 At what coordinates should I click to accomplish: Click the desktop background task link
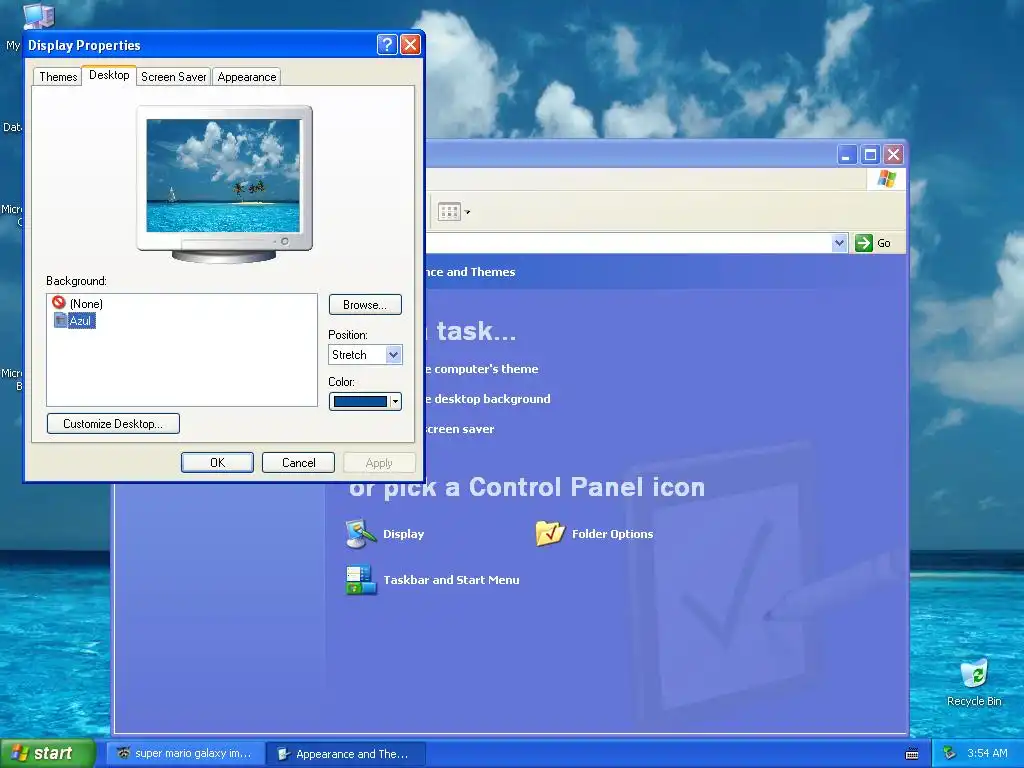[x=488, y=399]
